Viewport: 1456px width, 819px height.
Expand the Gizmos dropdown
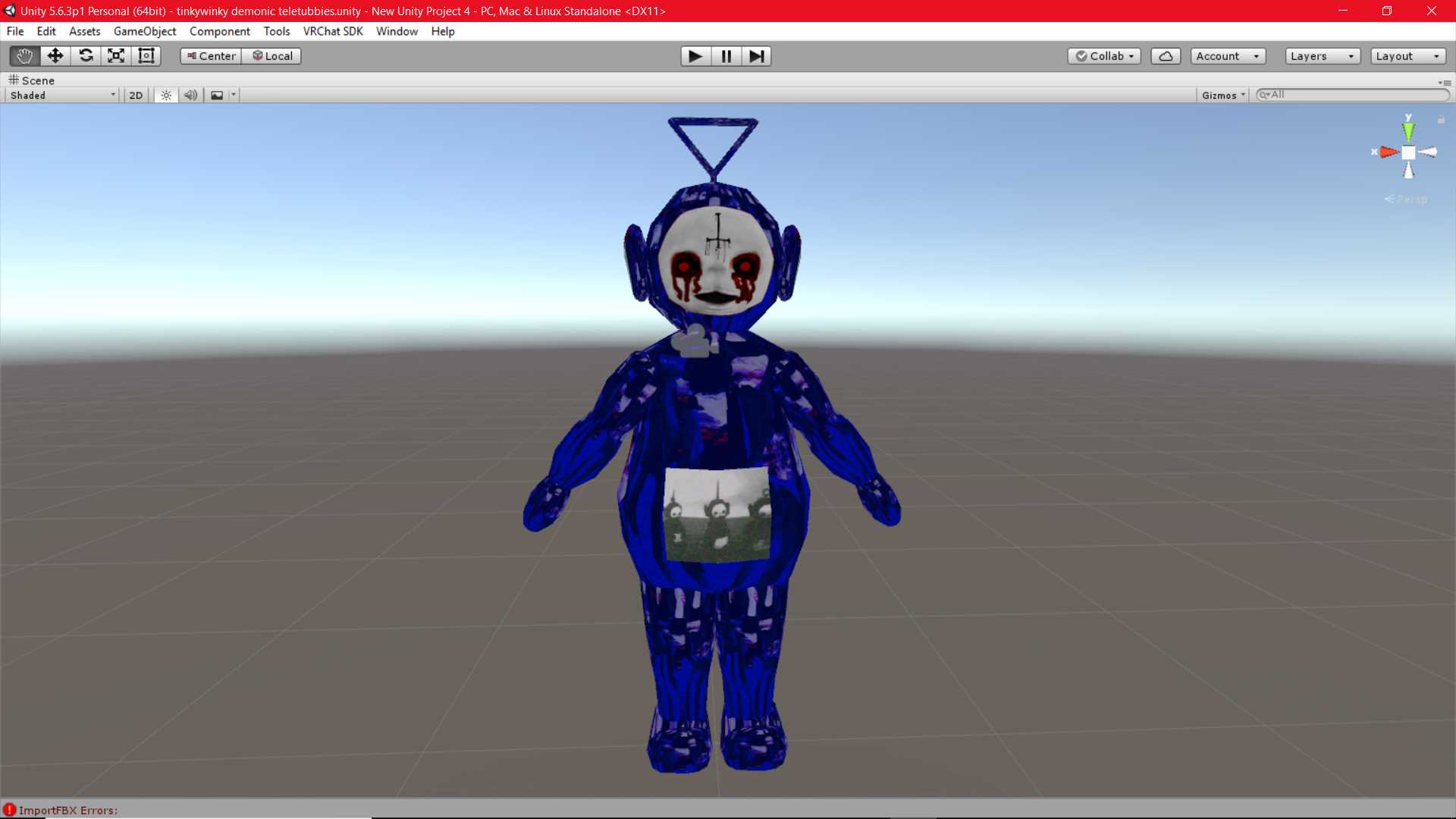coord(1222,96)
